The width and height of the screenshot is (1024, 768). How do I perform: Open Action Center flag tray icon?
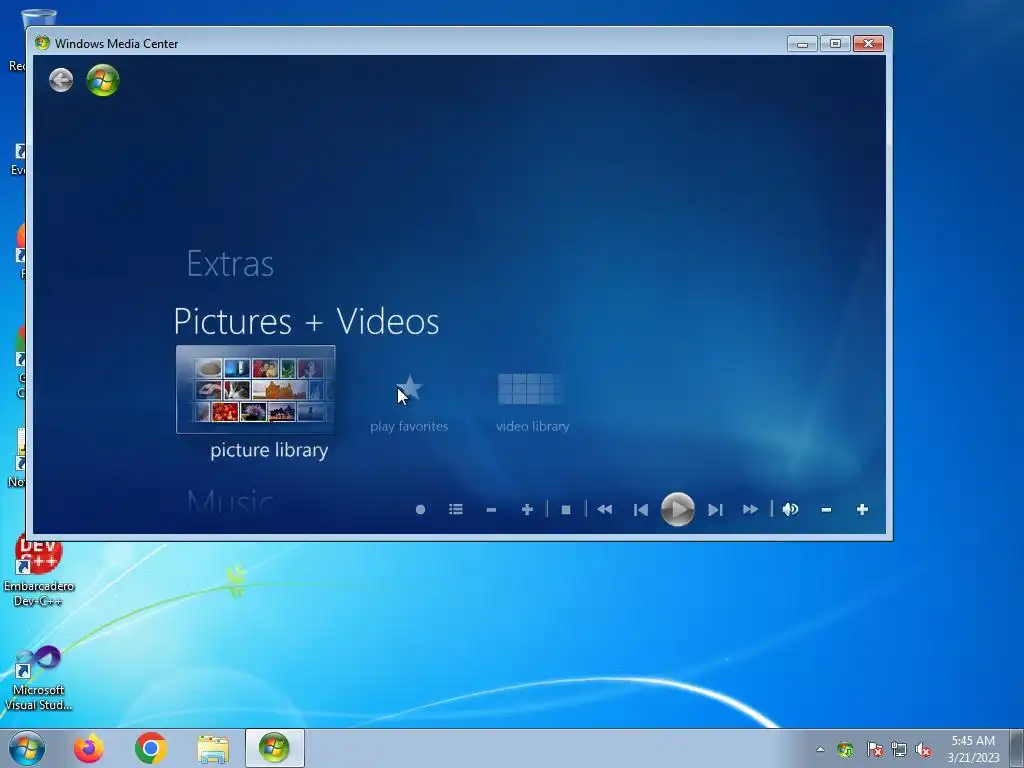[874, 750]
